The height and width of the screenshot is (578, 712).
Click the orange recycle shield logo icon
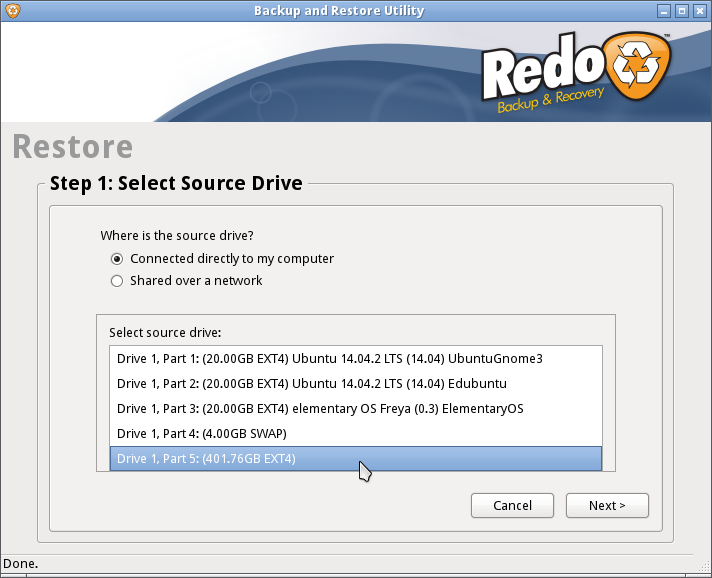coord(639,76)
